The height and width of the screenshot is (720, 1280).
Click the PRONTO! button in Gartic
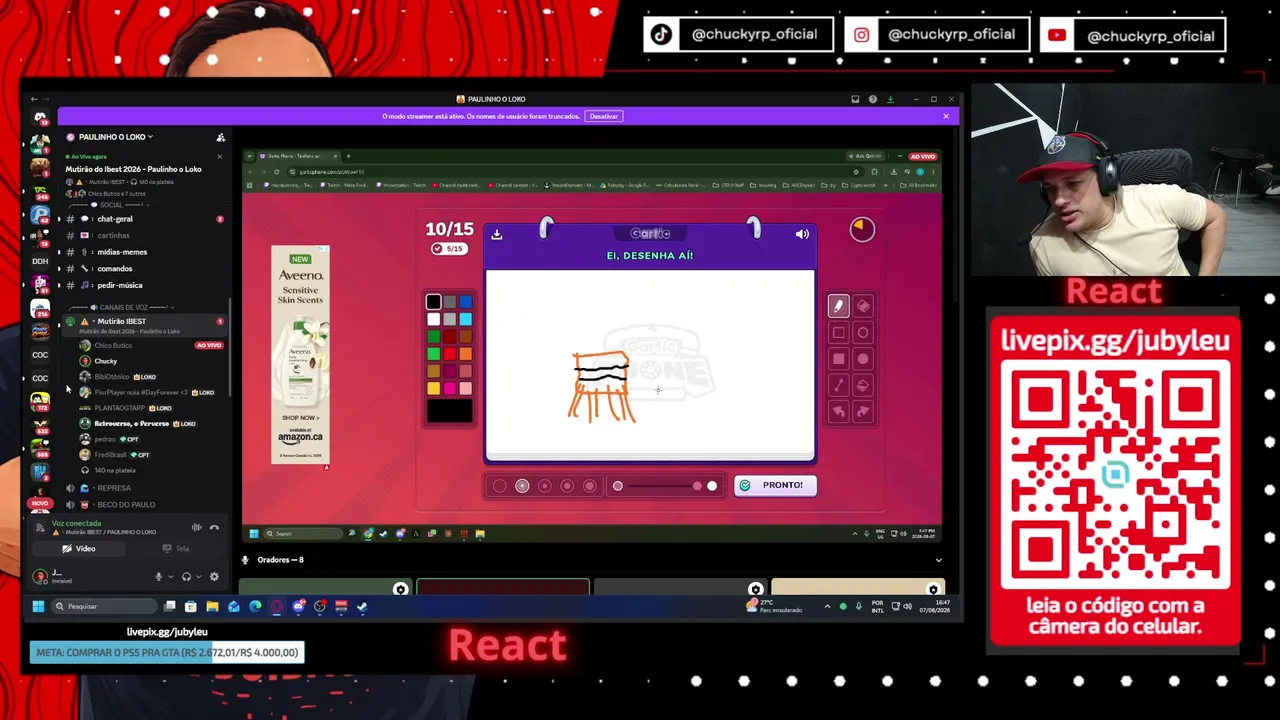coord(775,486)
